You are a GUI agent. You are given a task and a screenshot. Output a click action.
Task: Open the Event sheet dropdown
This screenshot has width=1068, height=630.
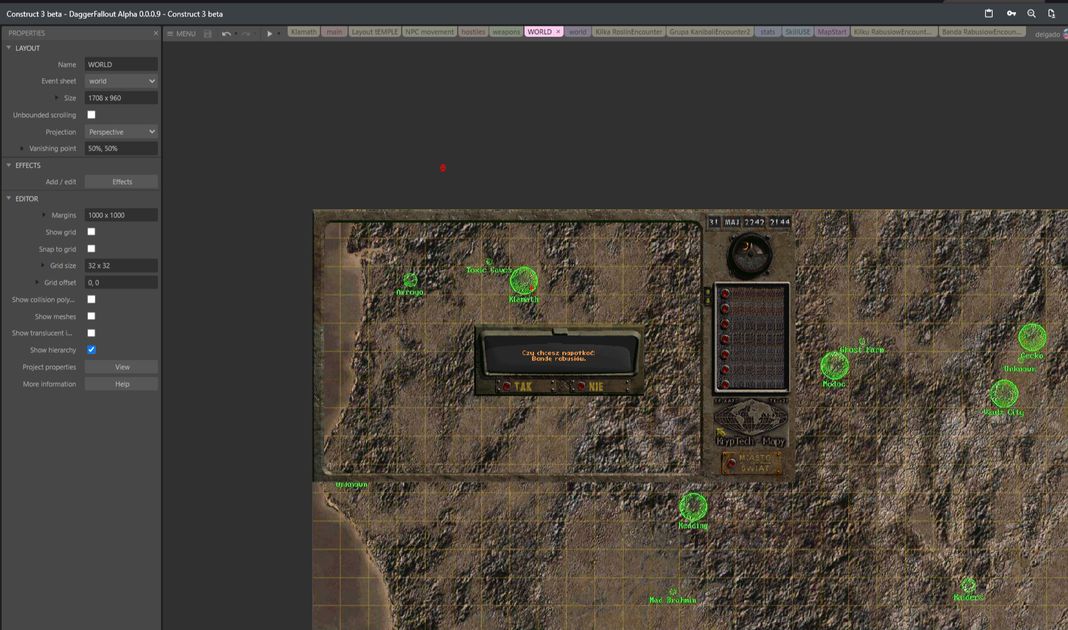121,81
